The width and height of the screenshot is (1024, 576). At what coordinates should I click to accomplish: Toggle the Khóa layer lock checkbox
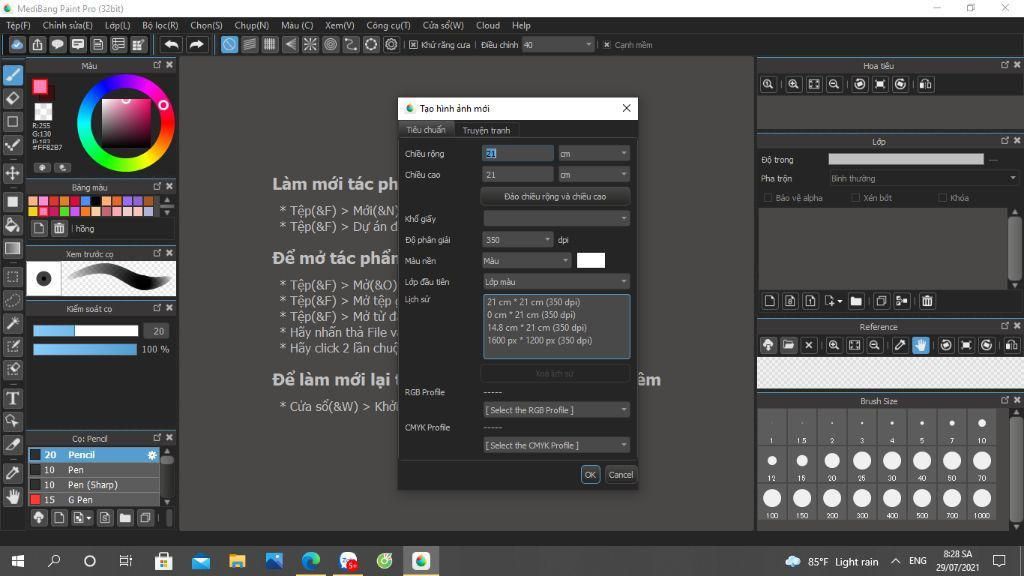pos(942,198)
